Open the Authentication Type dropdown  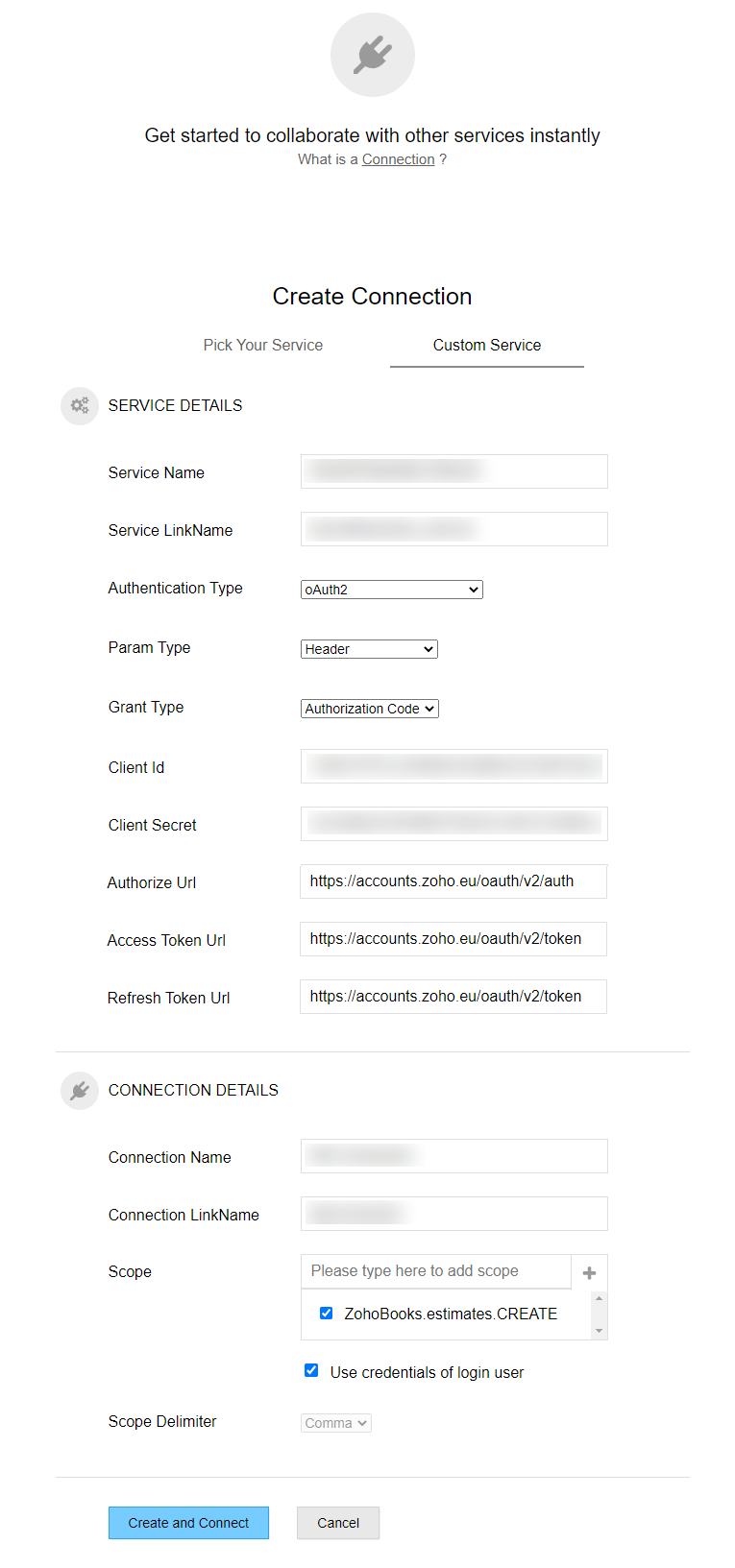(x=391, y=590)
